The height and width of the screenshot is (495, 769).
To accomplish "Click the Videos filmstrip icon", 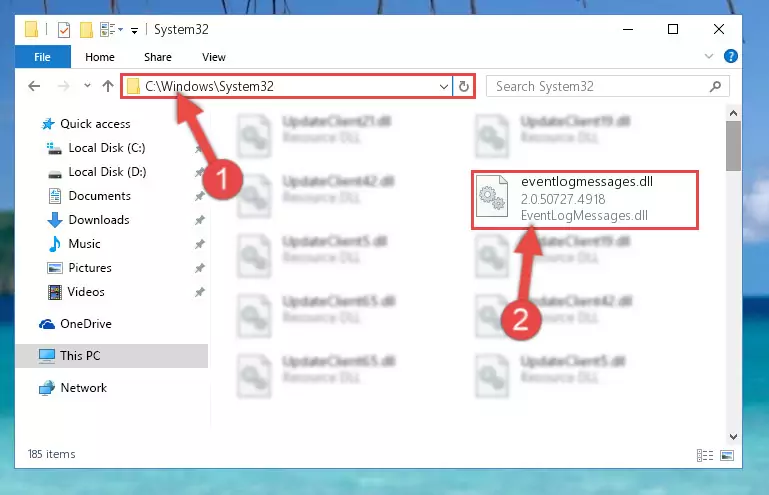I will point(55,292).
